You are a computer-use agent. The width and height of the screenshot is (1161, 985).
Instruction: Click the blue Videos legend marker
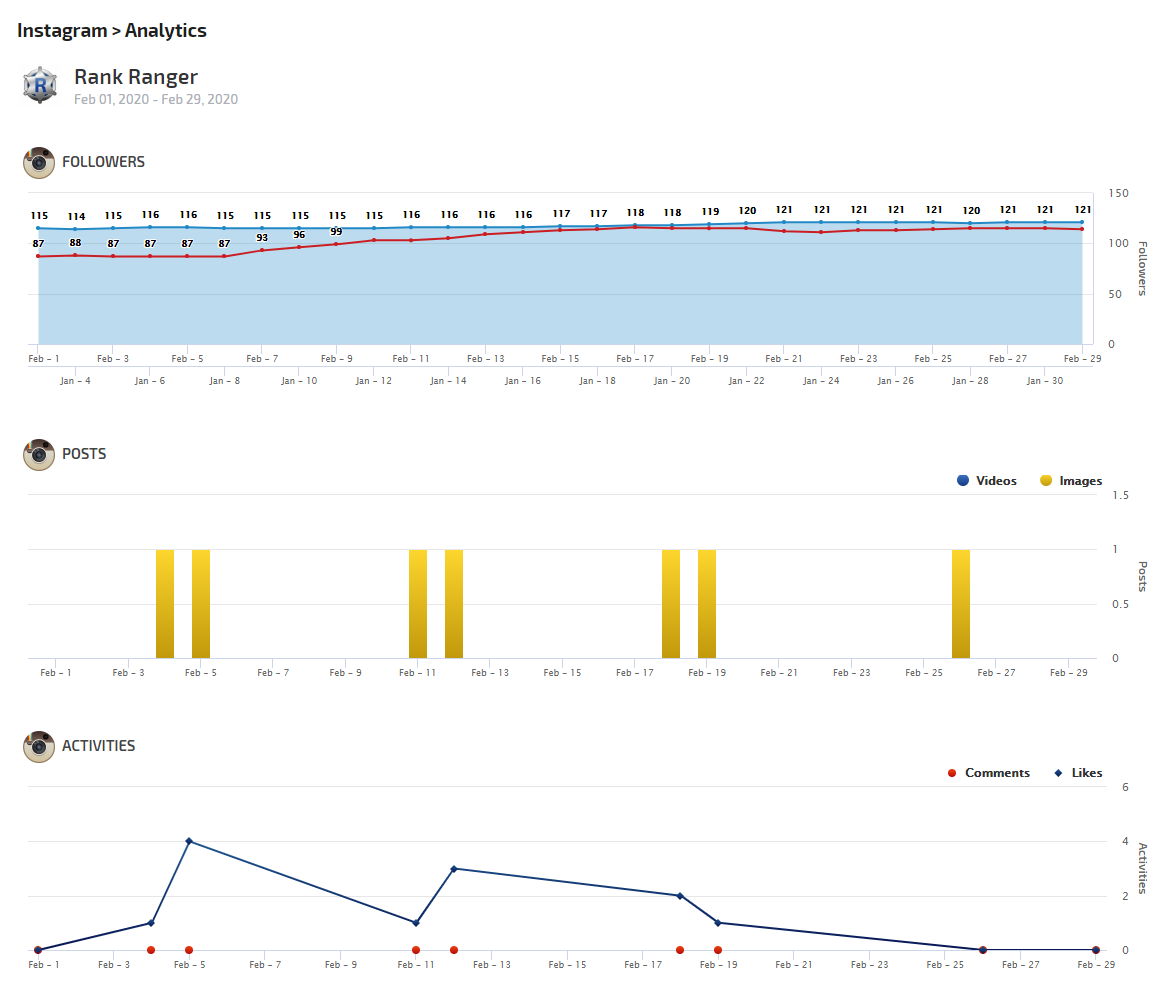(963, 481)
